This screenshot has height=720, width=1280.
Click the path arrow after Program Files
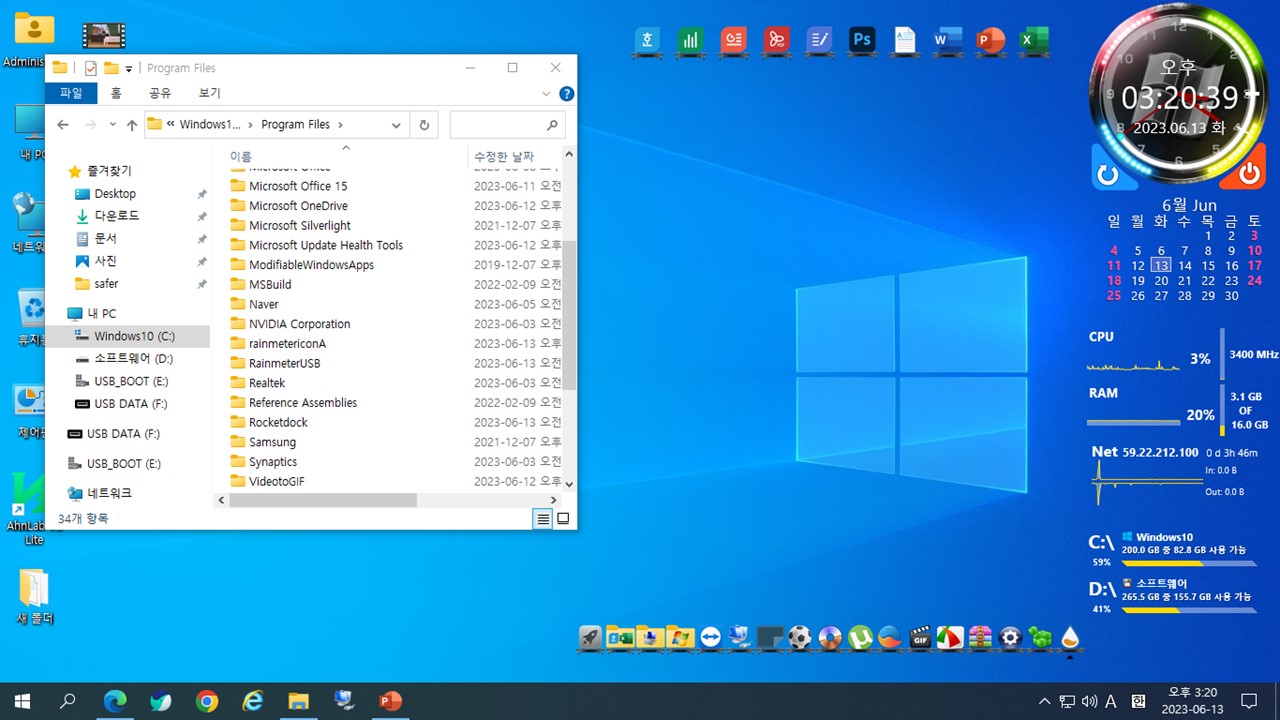340,125
